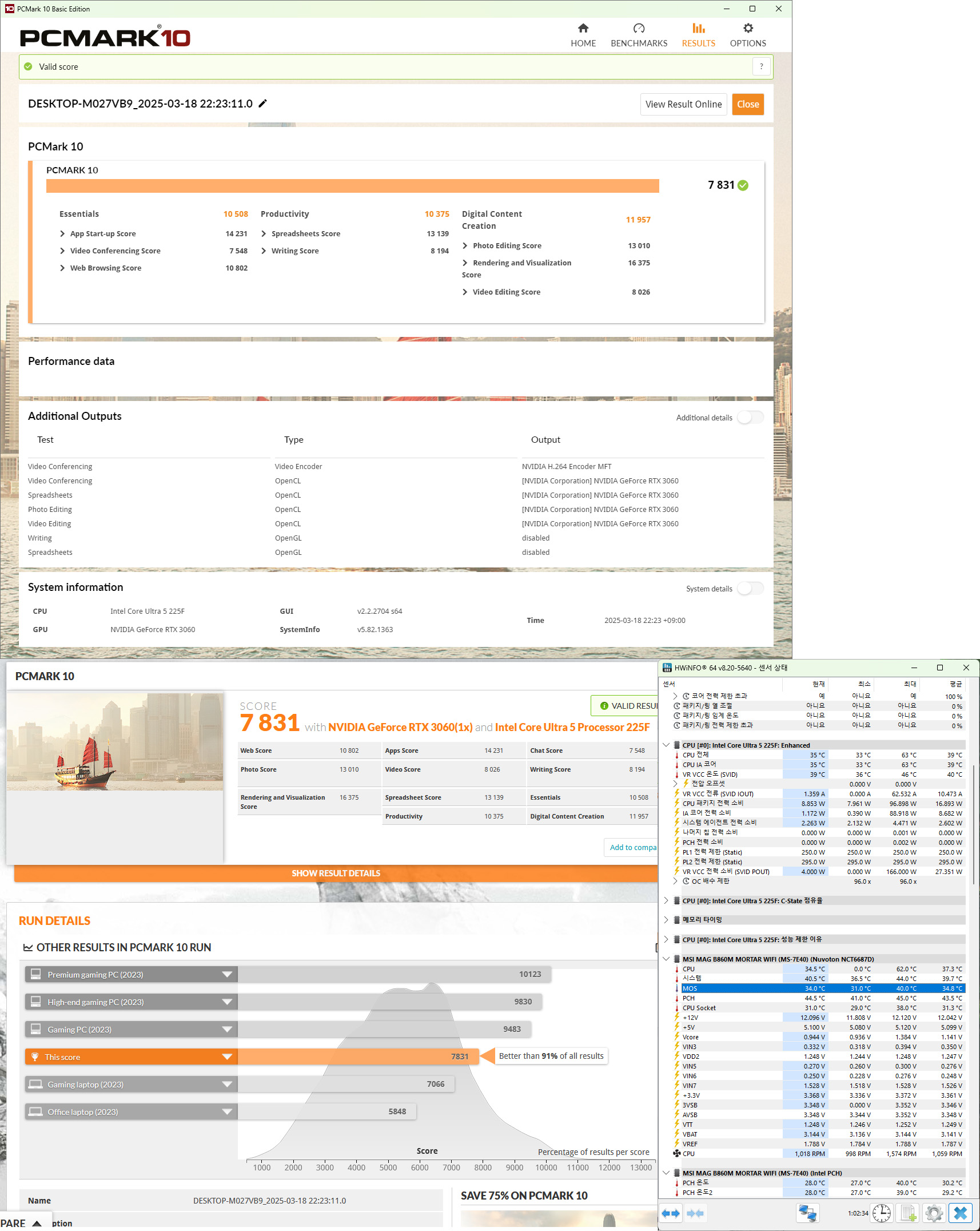980x1231 pixels.
Task: Click HWiNFO blue X close sensors icon
Action: [x=961, y=1213]
